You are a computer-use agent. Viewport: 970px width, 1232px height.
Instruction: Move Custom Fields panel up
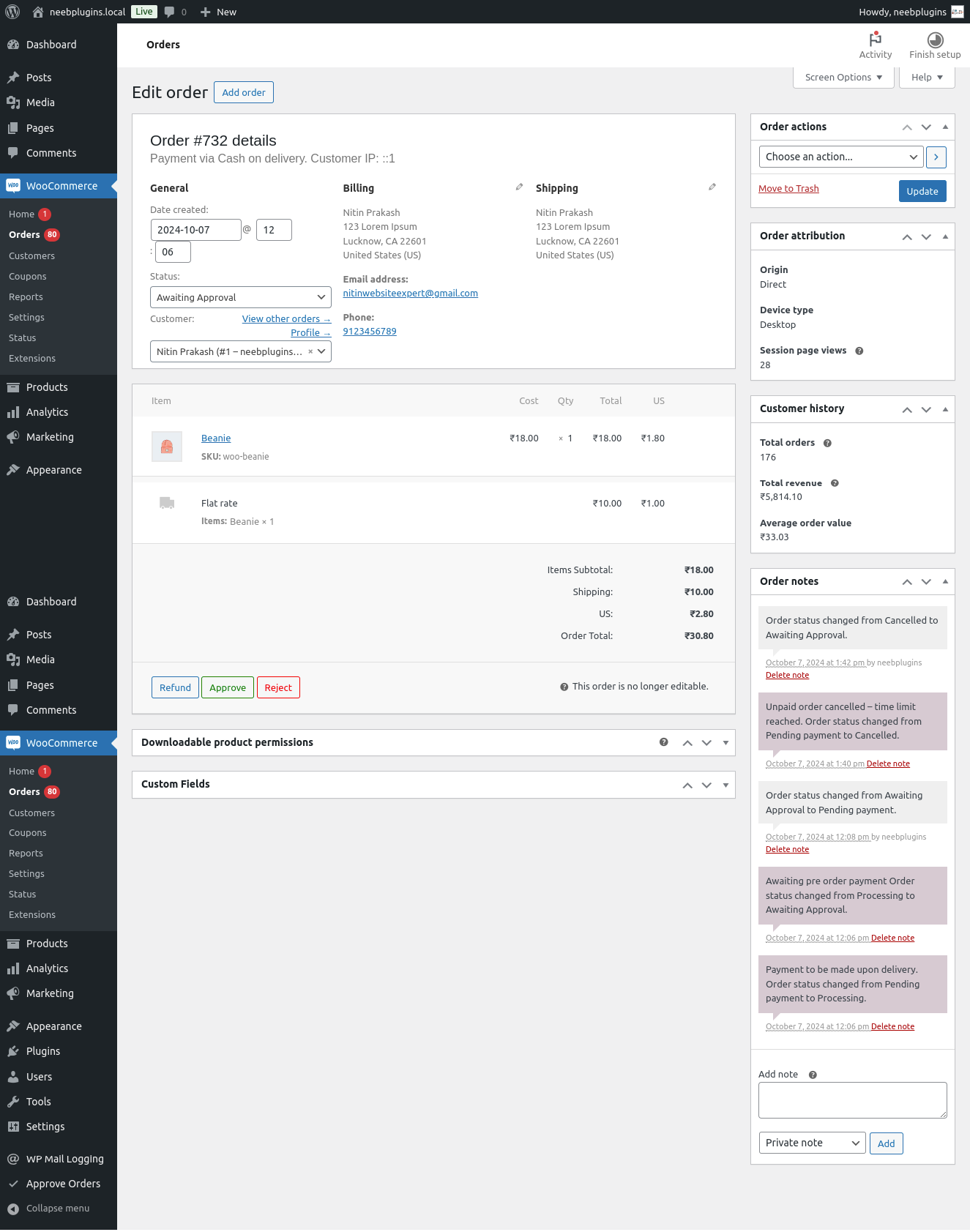pyautogui.click(x=687, y=785)
